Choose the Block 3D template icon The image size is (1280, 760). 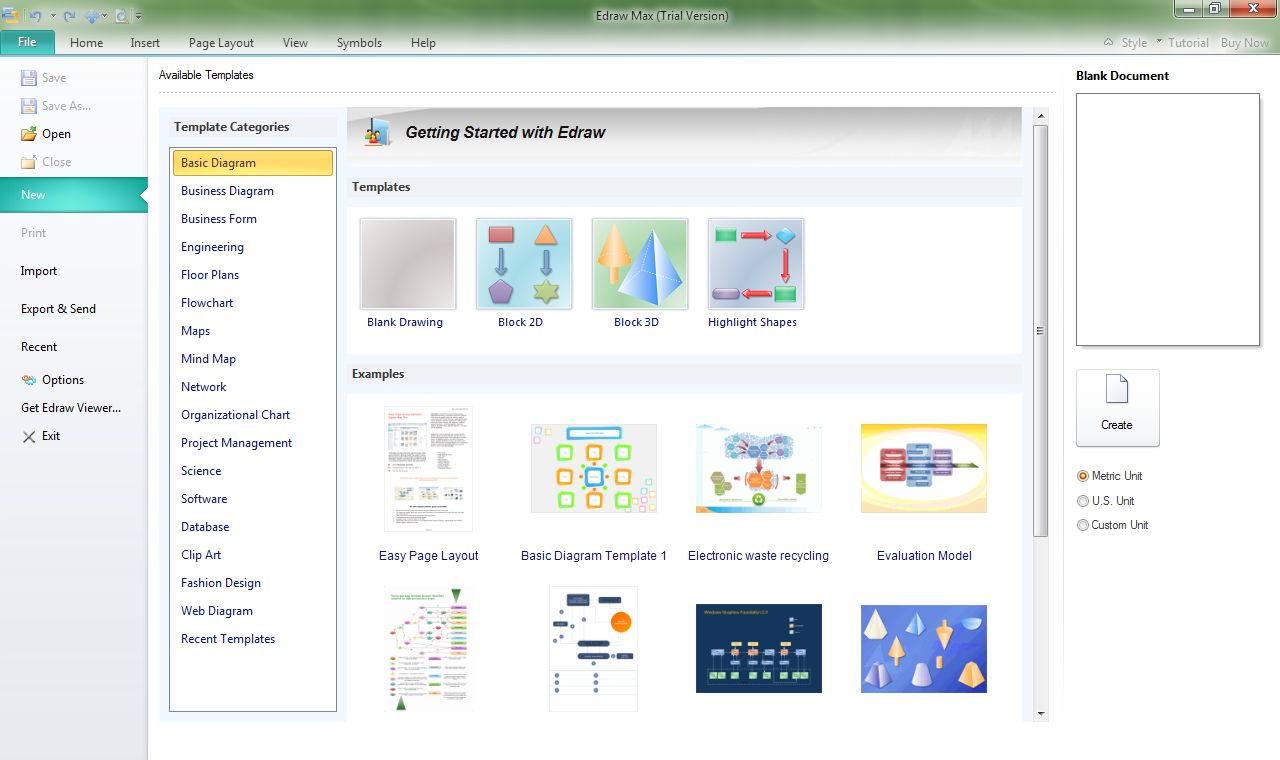coord(640,264)
